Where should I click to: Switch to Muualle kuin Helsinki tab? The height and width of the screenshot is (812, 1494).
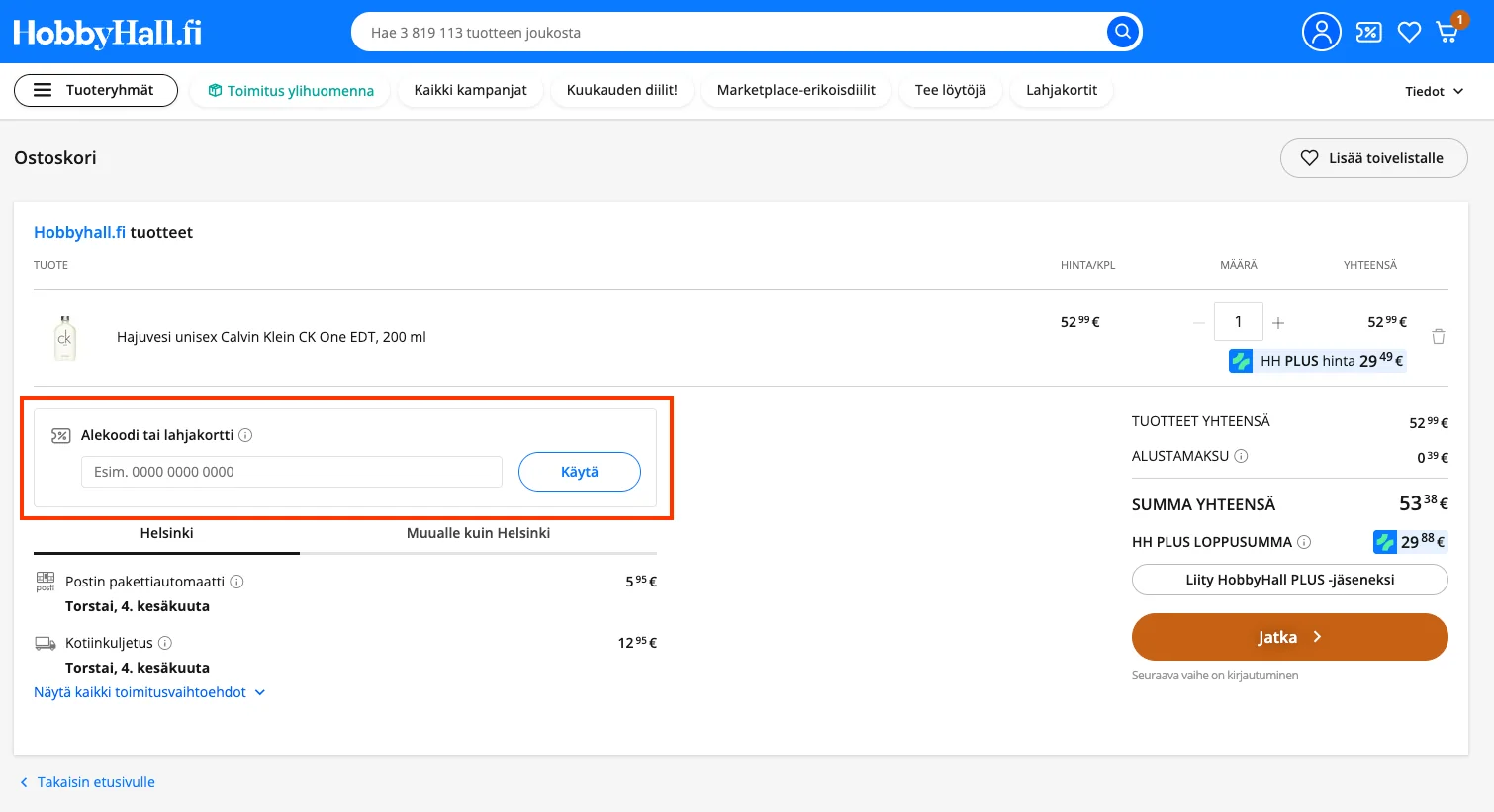tap(478, 533)
